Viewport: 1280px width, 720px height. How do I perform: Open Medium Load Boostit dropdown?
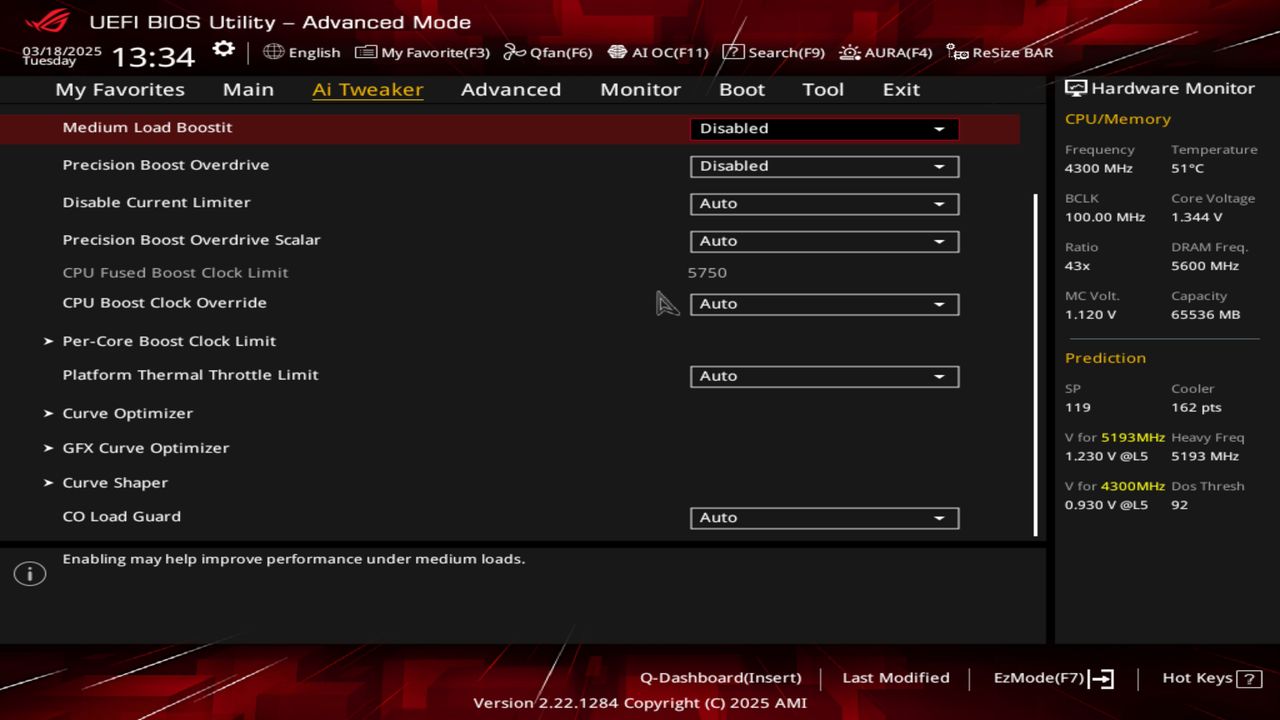pyautogui.click(x=825, y=128)
